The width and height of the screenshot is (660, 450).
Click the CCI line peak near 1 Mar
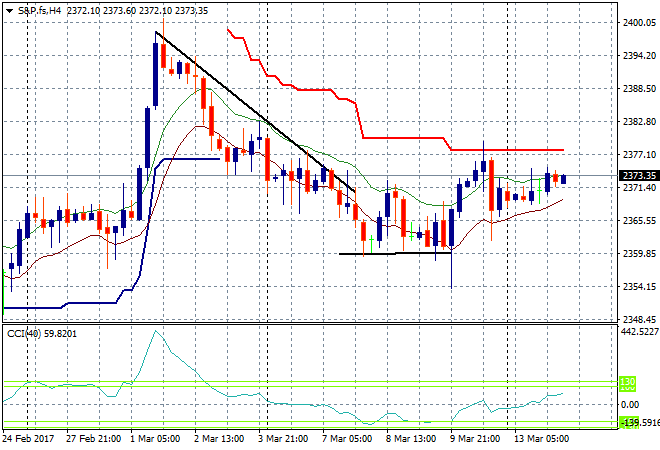pyautogui.click(x=156, y=331)
